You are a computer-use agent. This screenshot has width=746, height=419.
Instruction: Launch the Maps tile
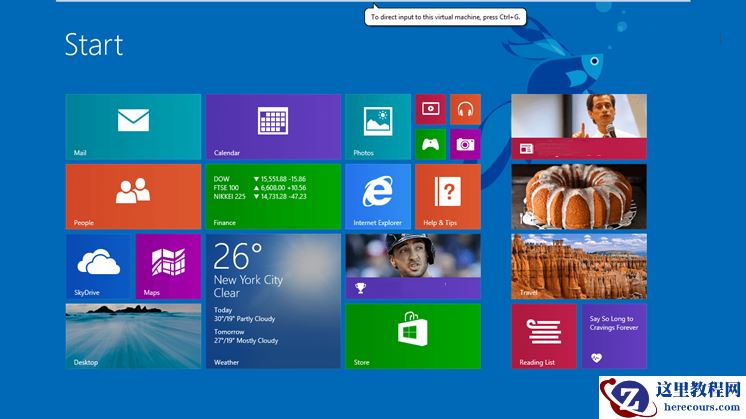[168, 266]
